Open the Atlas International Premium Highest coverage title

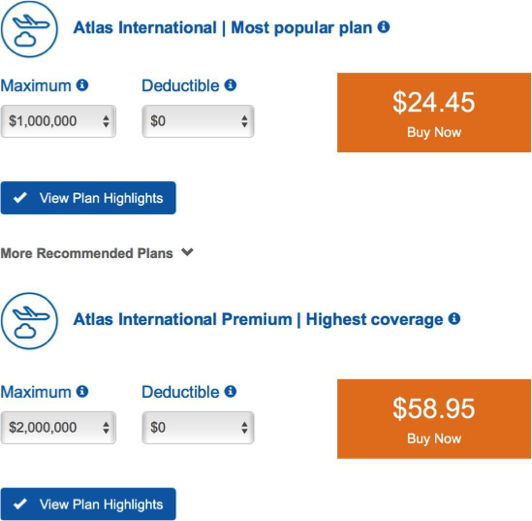pyautogui.click(x=258, y=320)
